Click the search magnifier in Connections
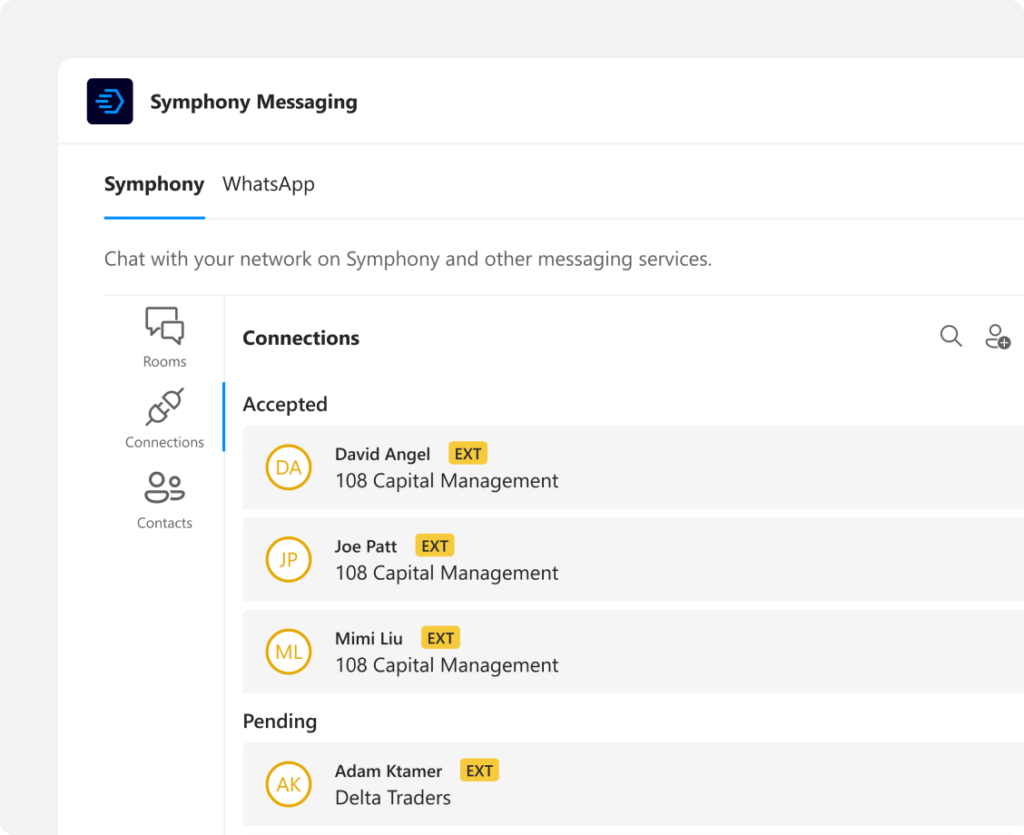The image size is (1024, 835). pyautogui.click(x=951, y=337)
